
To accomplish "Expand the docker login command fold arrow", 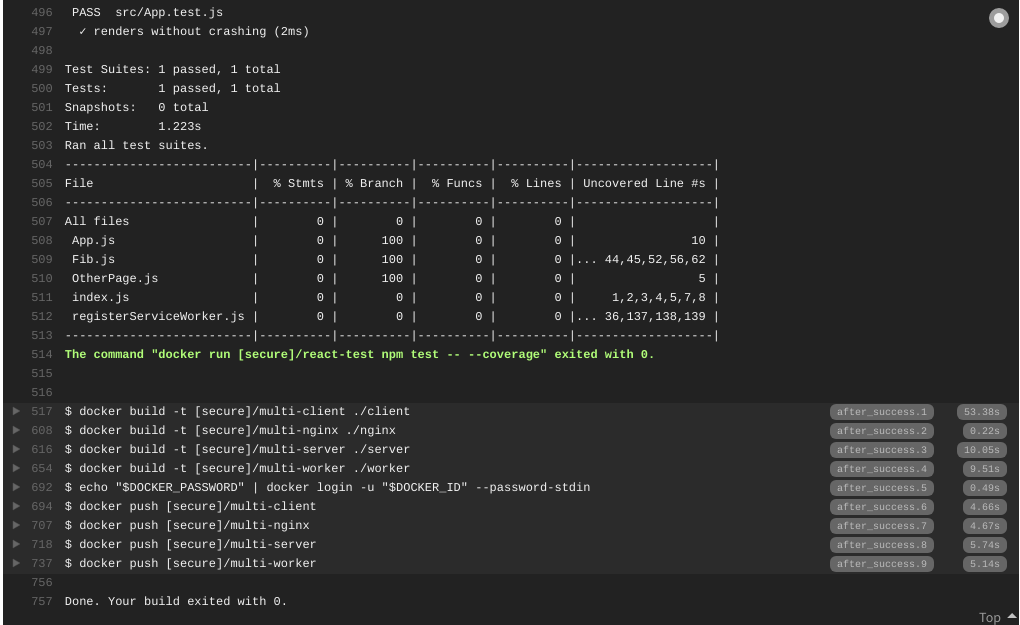I will click(x=16, y=487).
